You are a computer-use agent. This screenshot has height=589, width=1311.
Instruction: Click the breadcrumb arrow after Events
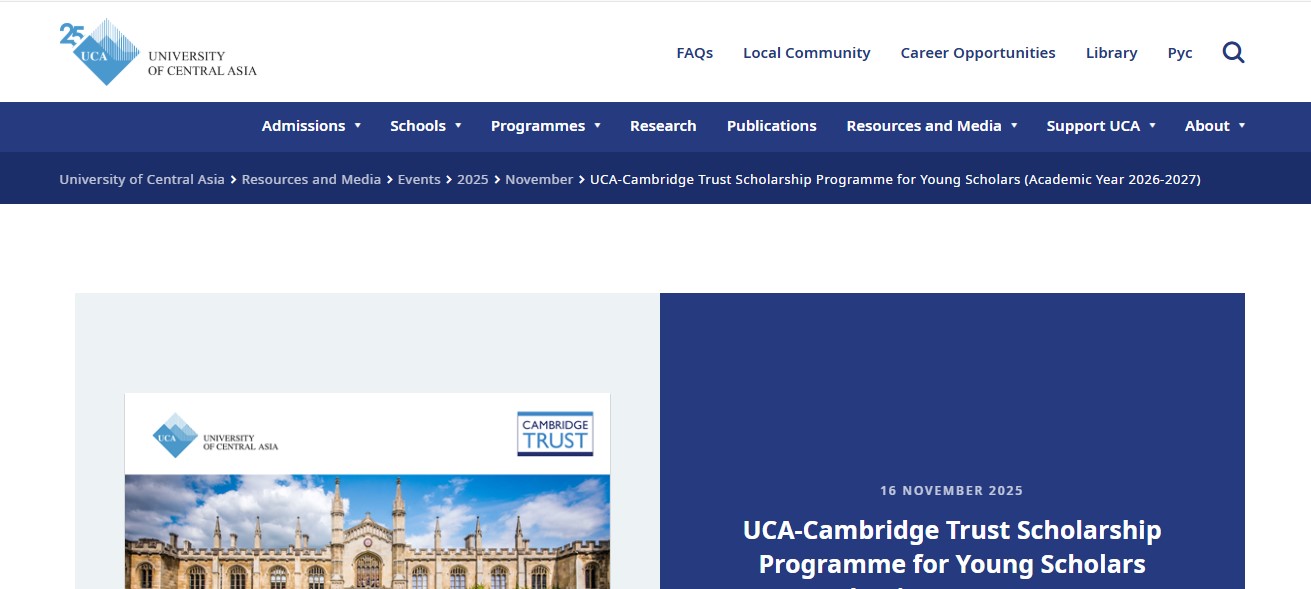coord(448,179)
